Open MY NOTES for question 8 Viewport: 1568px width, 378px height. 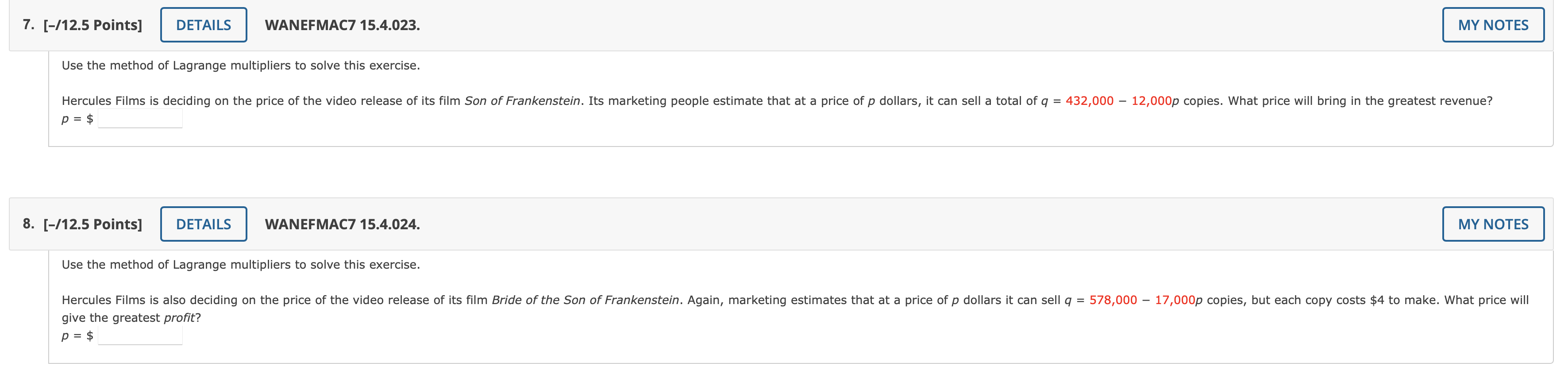[x=1492, y=224]
